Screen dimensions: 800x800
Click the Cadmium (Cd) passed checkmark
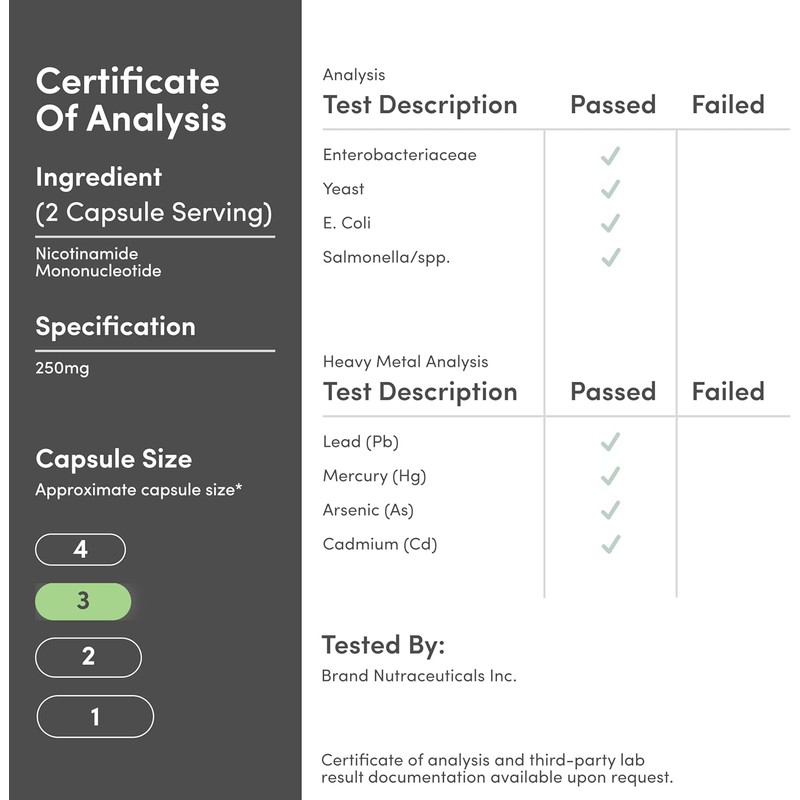point(611,544)
